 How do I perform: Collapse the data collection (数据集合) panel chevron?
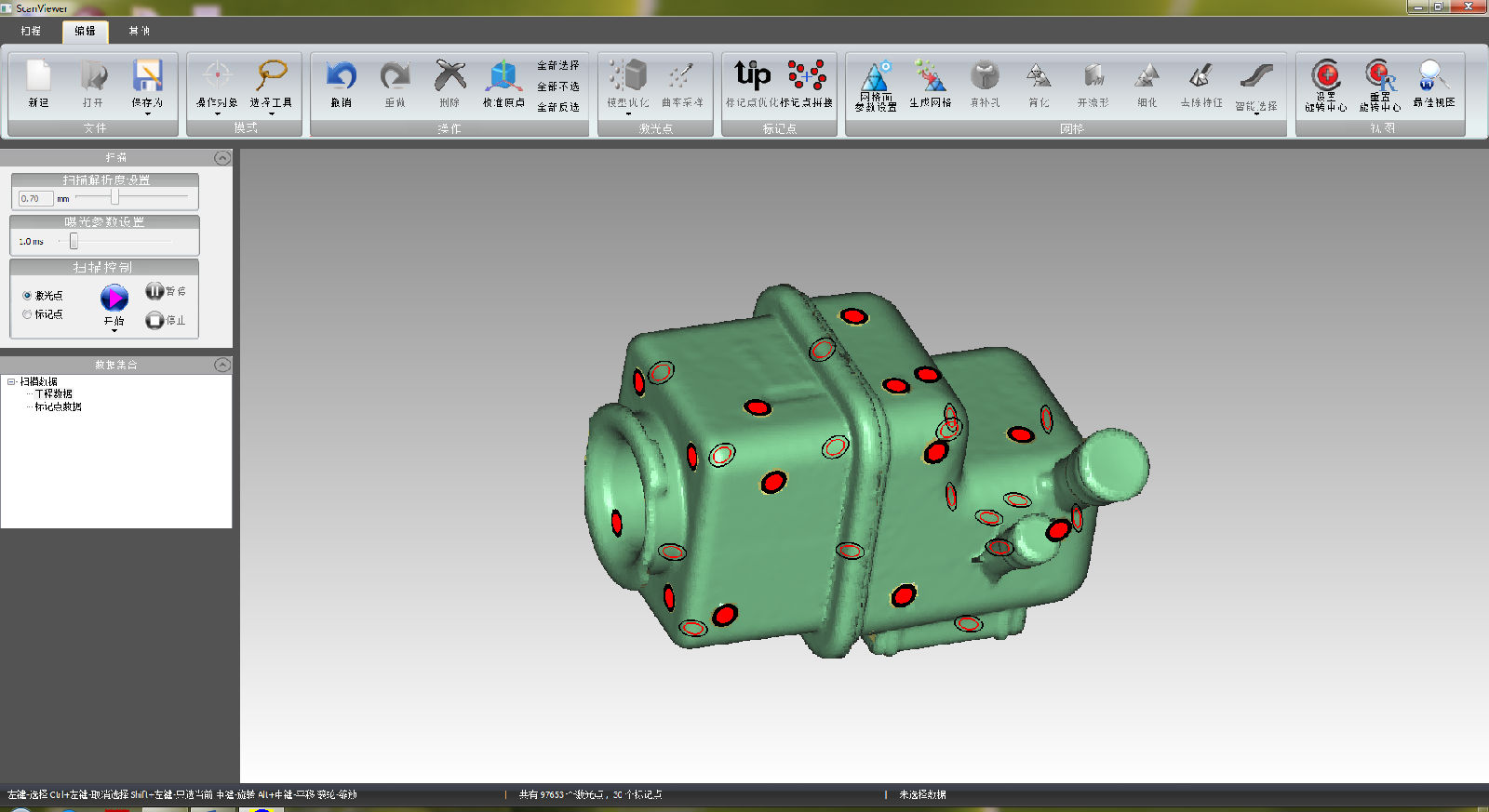pyautogui.click(x=221, y=365)
